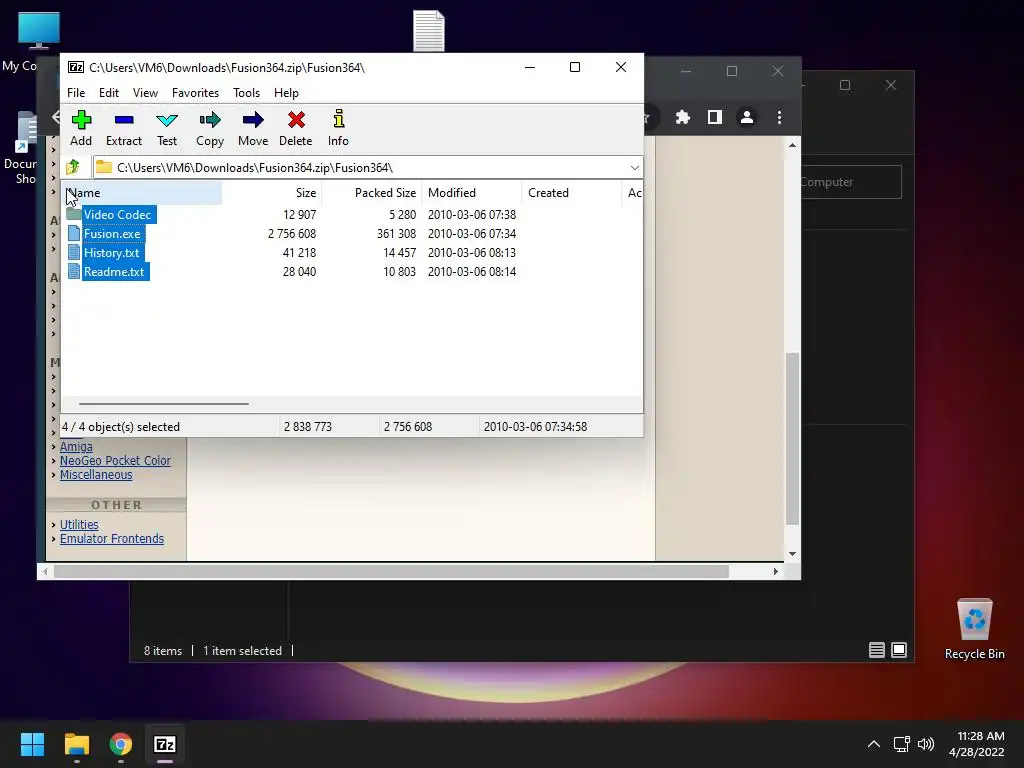Open the Amiga link in browser
Image resolution: width=1024 pixels, height=768 pixels.
coord(76,447)
